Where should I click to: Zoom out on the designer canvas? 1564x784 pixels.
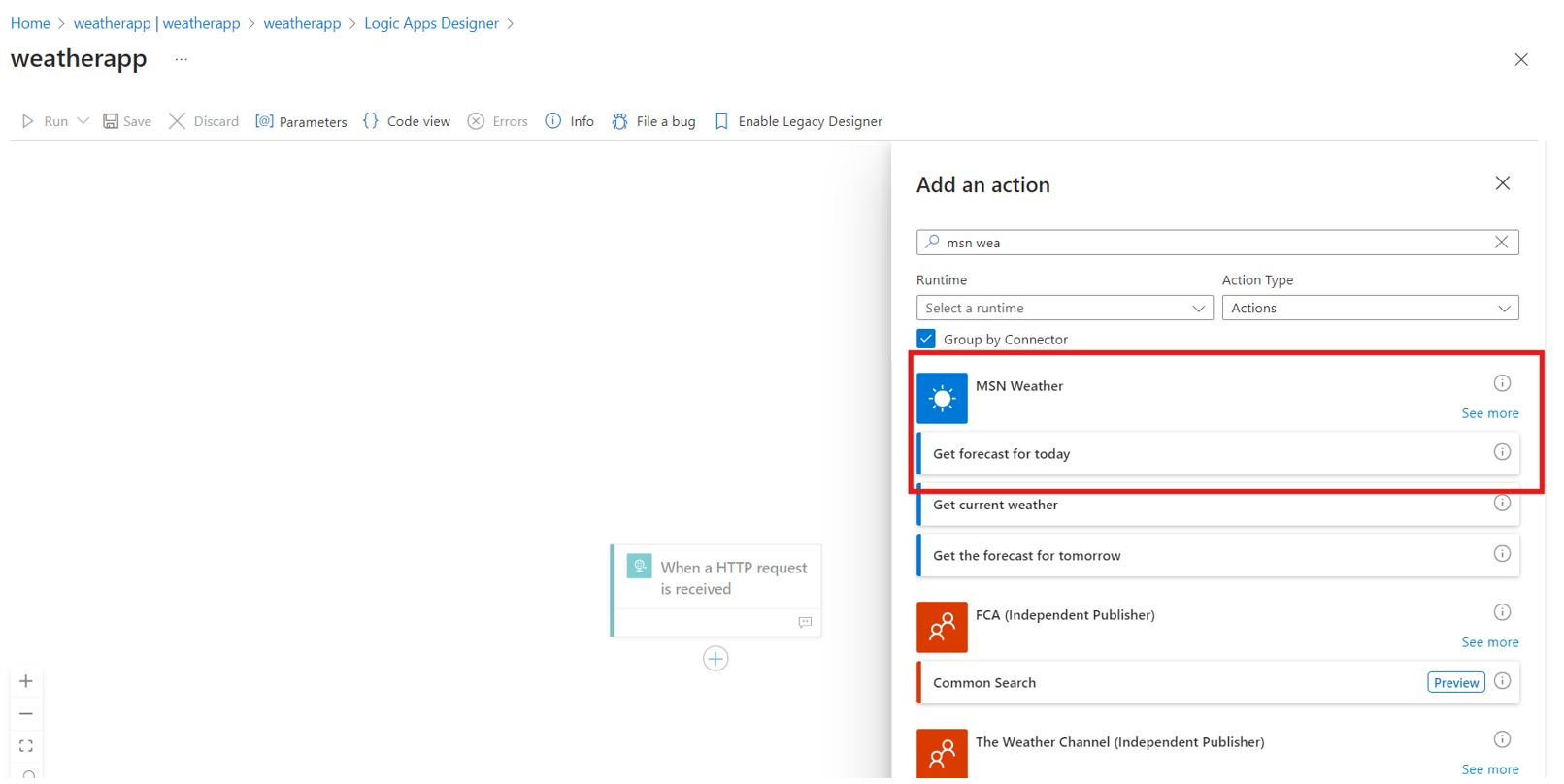coord(26,714)
